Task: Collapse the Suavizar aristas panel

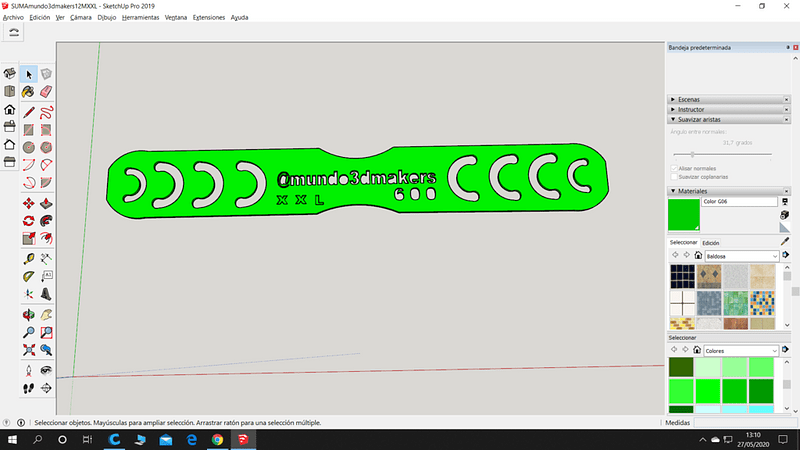Action: [729, 119]
